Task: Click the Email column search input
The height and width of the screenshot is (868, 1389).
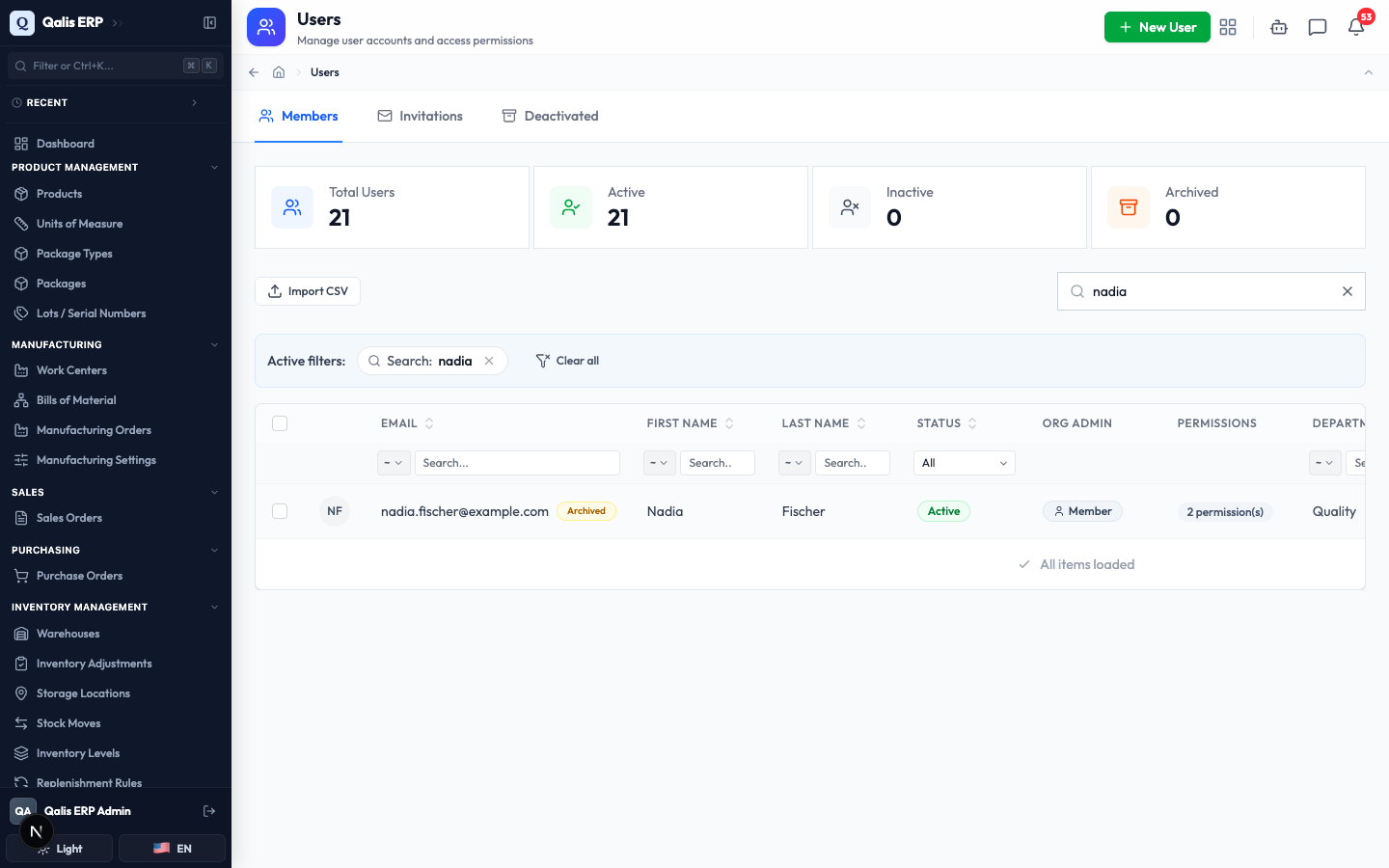Action: click(x=517, y=463)
